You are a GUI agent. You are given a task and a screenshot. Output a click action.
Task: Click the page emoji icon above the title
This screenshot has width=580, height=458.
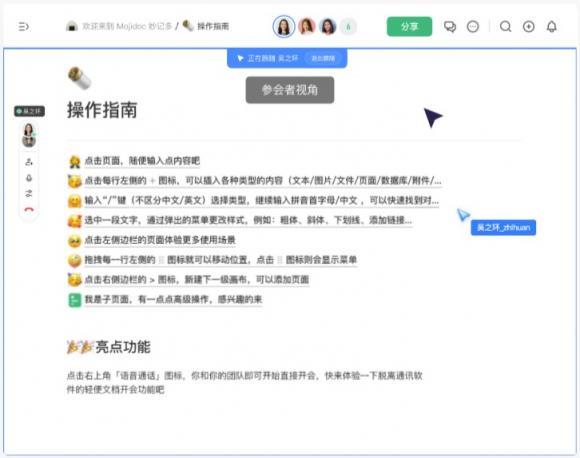[79, 78]
